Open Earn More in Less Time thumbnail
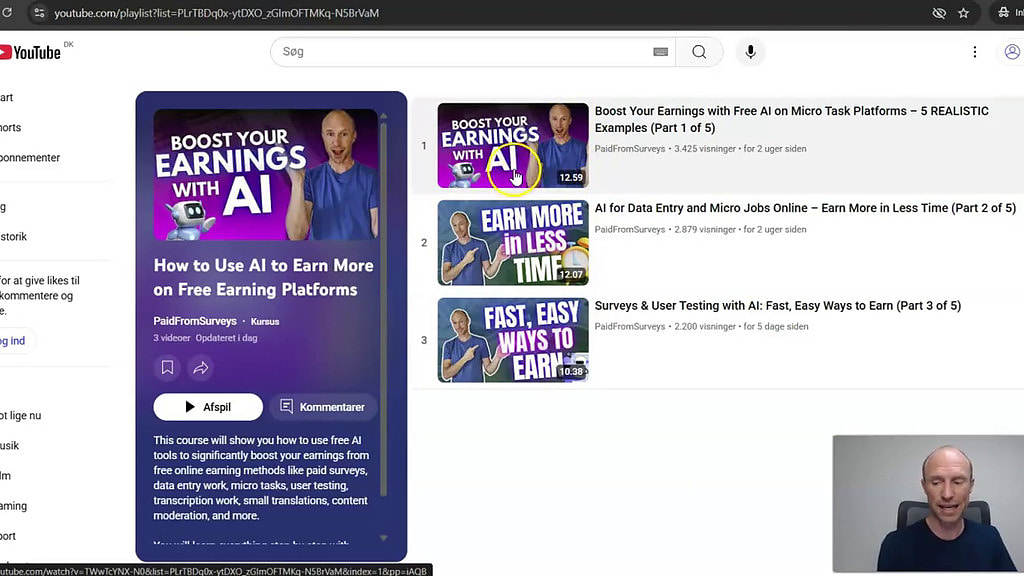Image resolution: width=1024 pixels, height=576 pixels. (513, 243)
